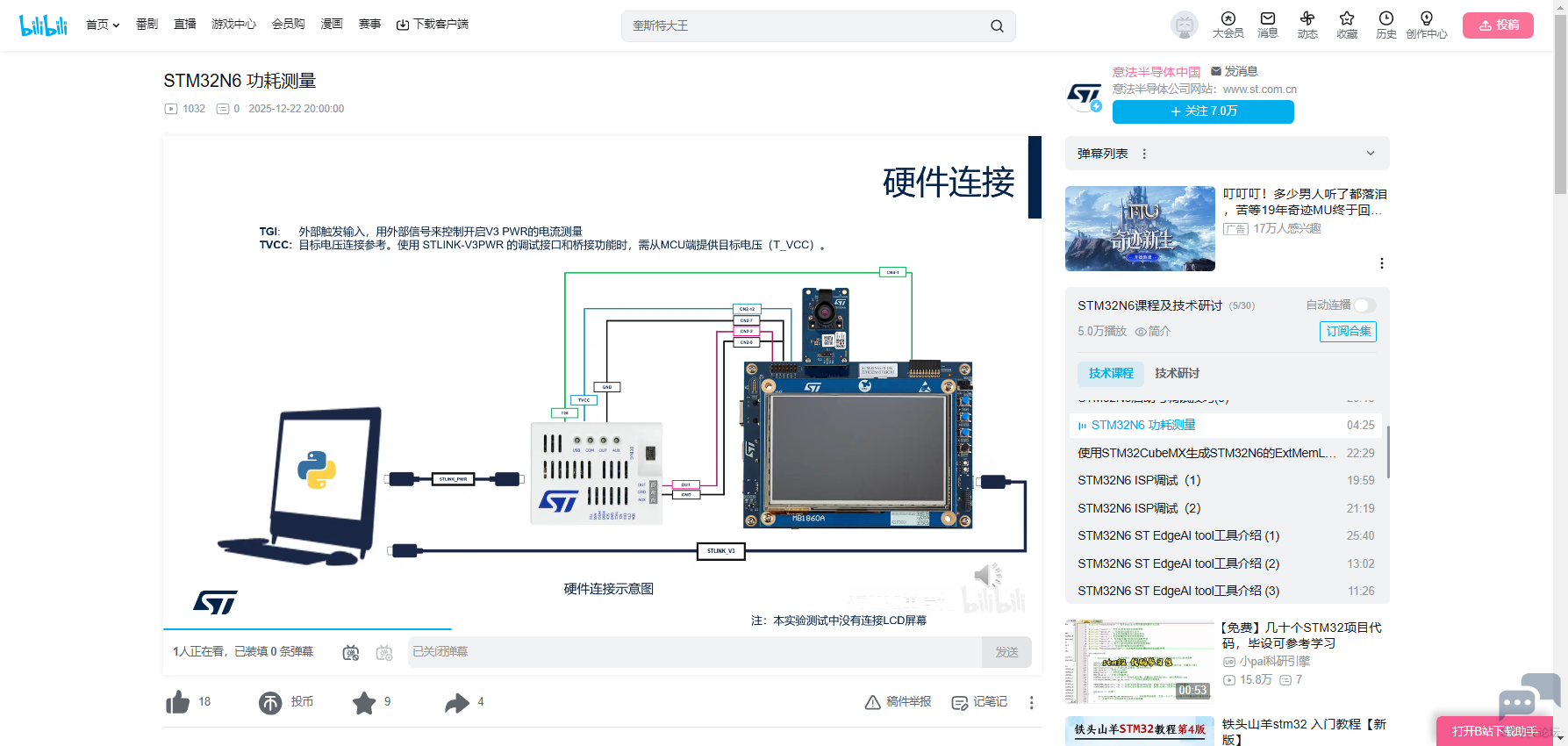Open the 番剧 menu item
Image resolution: width=1568 pixels, height=746 pixels.
coord(147,25)
